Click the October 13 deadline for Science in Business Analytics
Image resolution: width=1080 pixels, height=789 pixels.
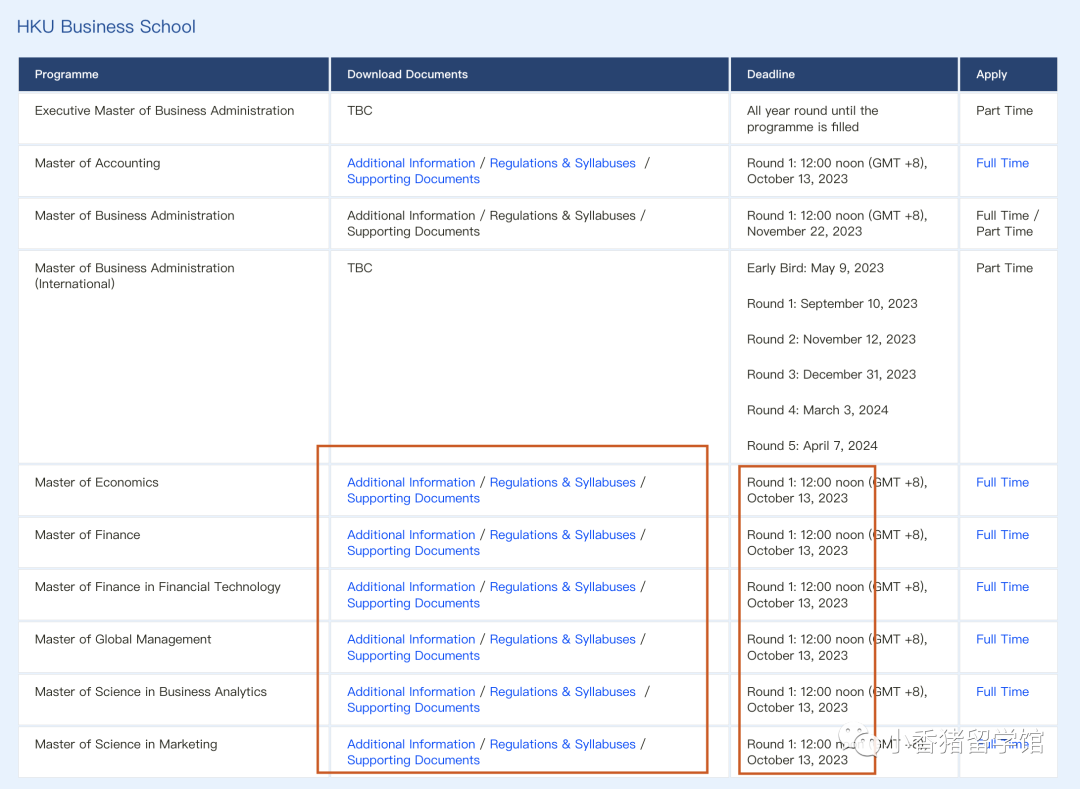[x=837, y=700]
